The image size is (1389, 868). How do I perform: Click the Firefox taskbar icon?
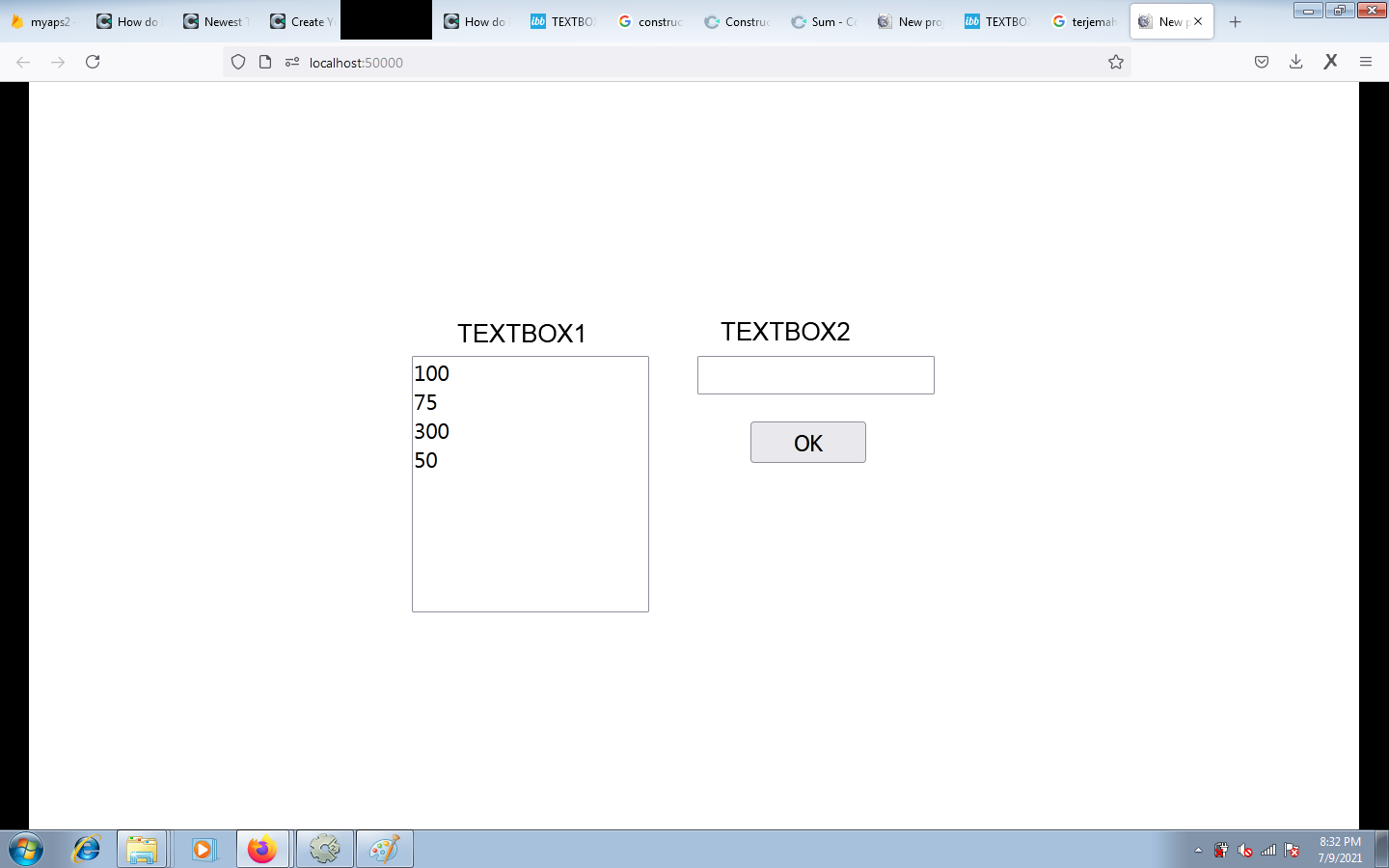click(x=262, y=850)
